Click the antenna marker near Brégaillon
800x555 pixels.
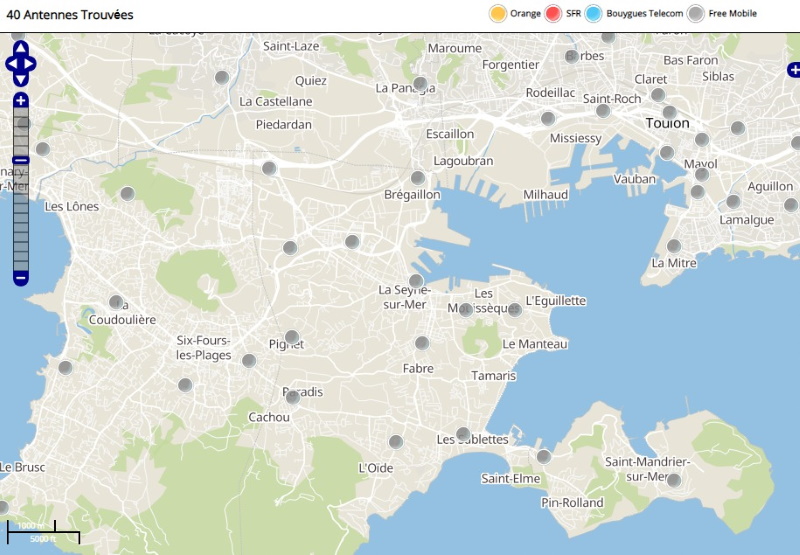[418, 178]
